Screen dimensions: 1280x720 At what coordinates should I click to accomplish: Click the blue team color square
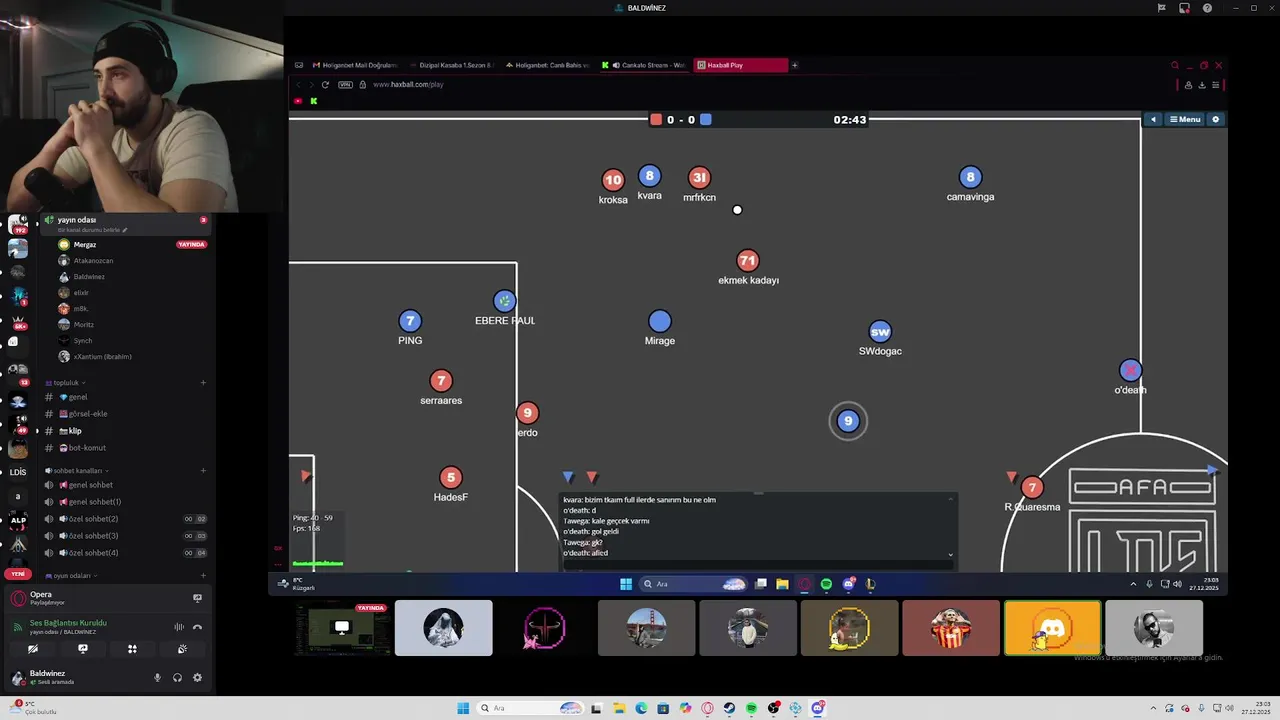tap(705, 119)
